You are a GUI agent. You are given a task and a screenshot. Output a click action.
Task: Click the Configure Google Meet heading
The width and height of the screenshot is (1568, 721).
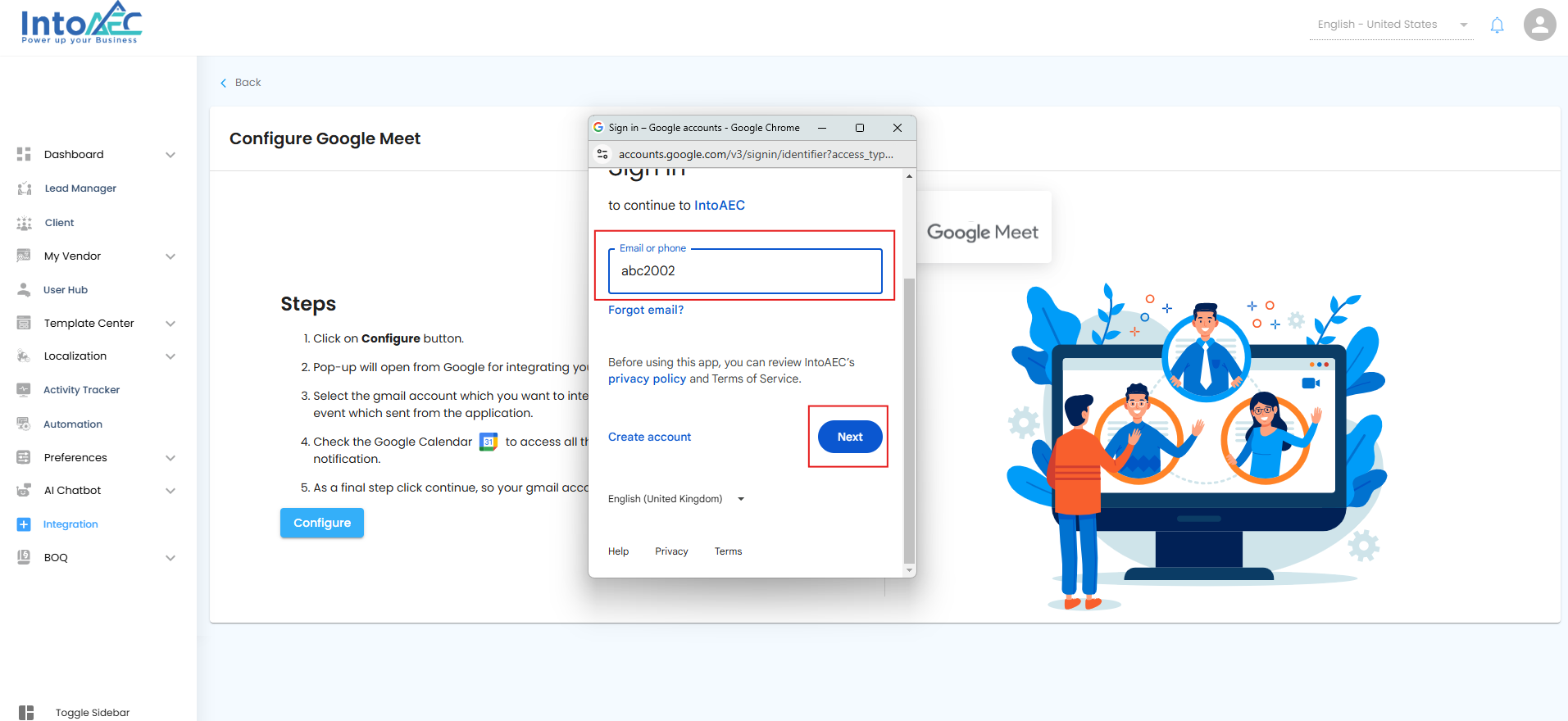325,138
